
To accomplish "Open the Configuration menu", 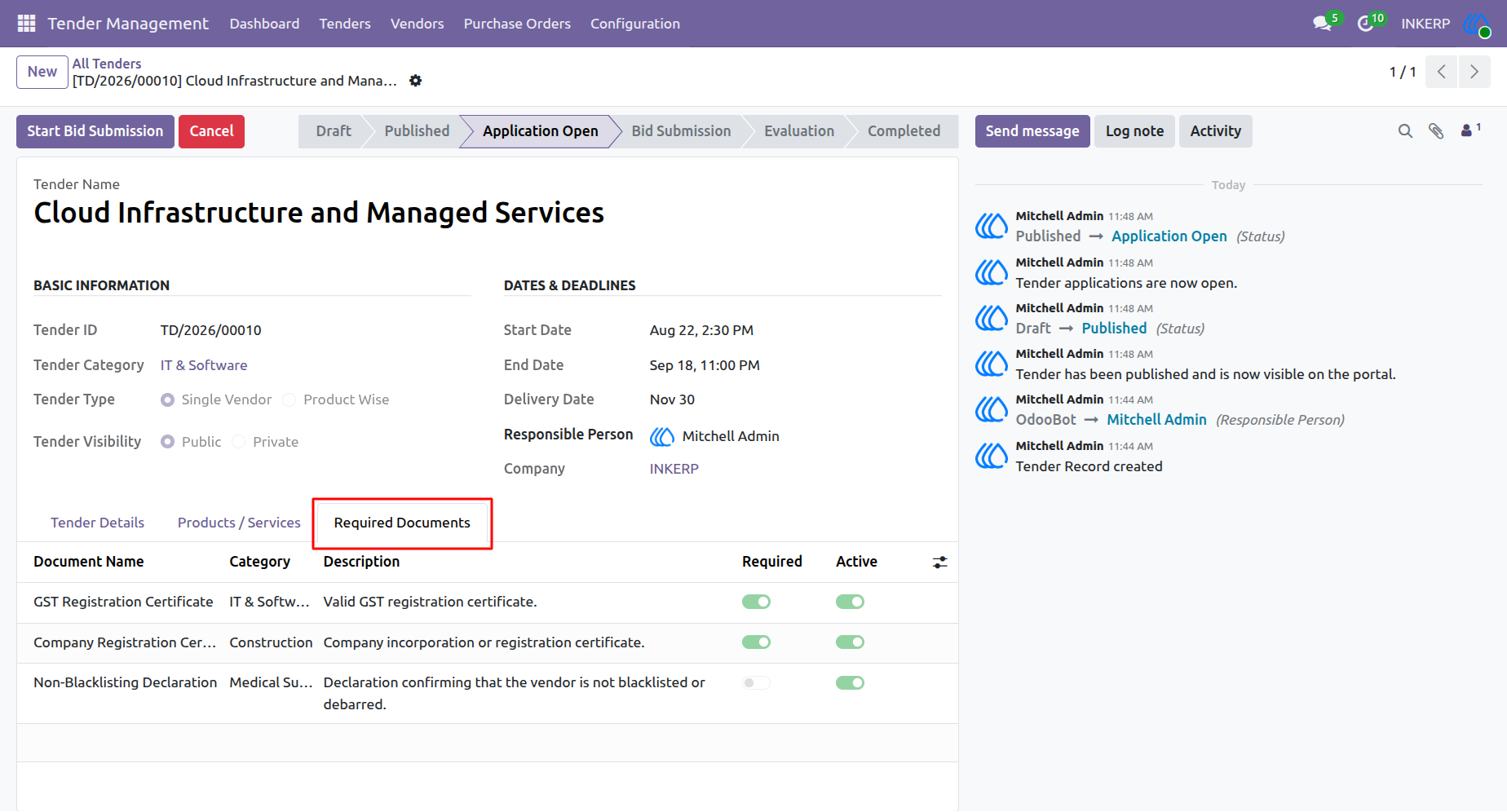I will pos(635,24).
